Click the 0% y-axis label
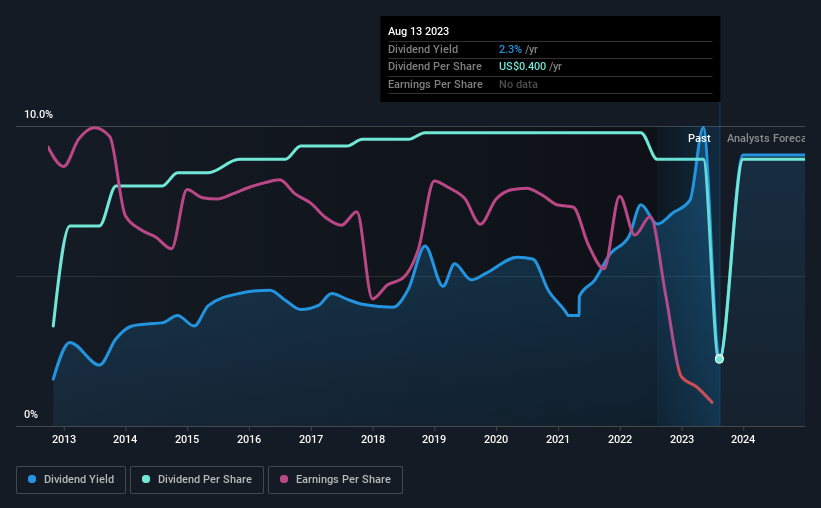821x508 pixels. 31,414
